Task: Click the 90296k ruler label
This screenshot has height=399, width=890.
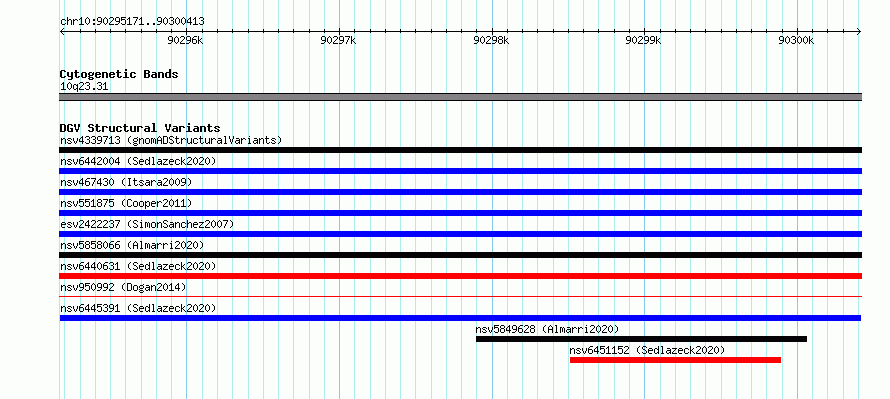Action: (x=185, y=40)
